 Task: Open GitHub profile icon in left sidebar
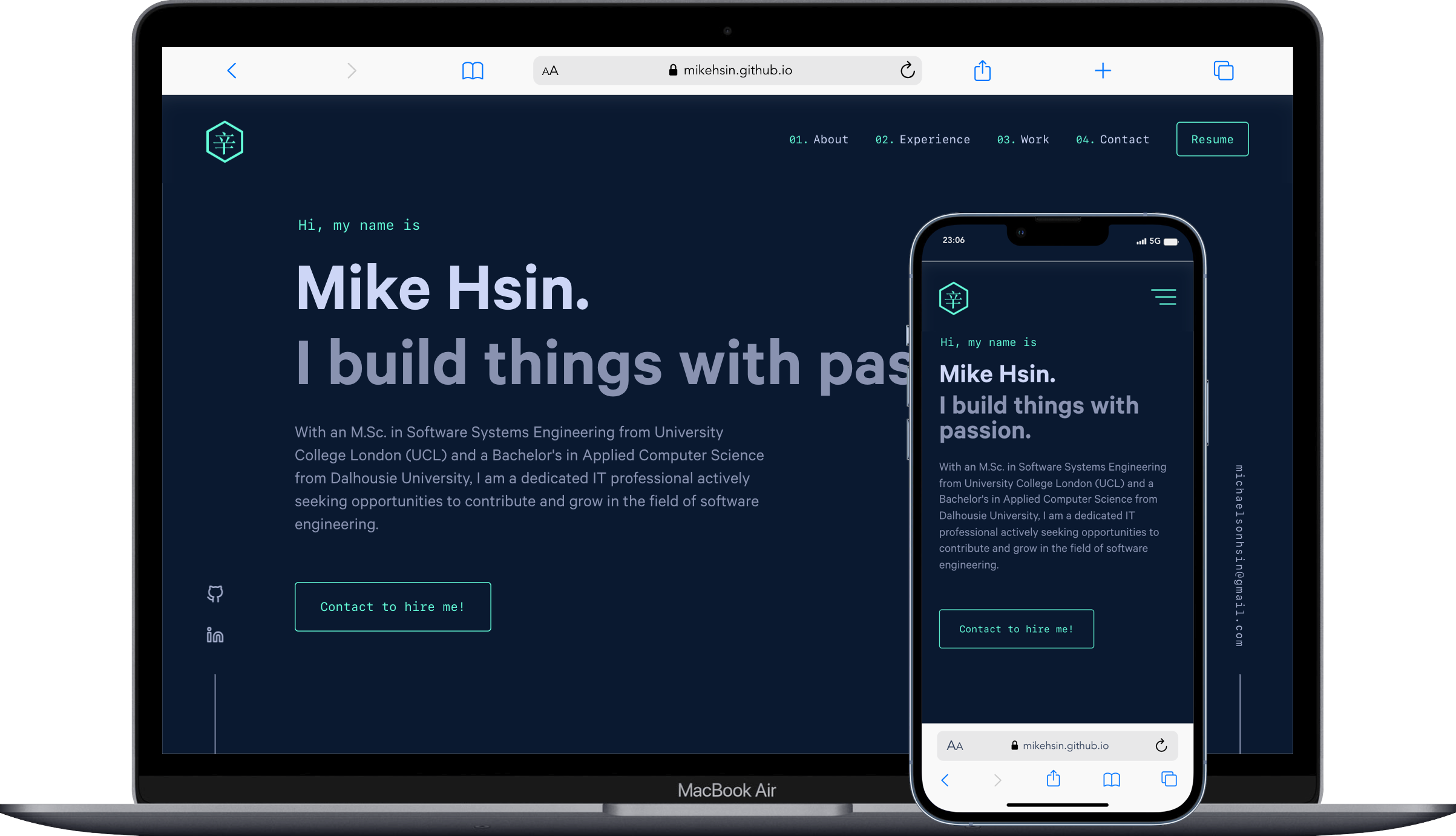[x=215, y=593]
